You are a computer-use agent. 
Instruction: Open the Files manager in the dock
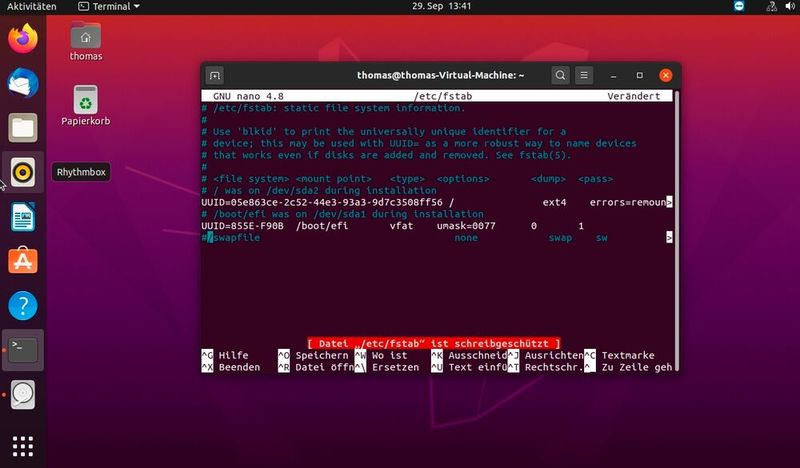click(x=23, y=128)
